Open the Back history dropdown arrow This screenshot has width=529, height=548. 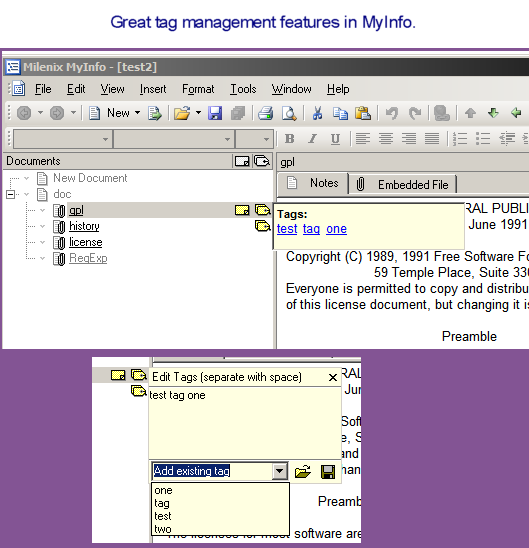pos(41,113)
